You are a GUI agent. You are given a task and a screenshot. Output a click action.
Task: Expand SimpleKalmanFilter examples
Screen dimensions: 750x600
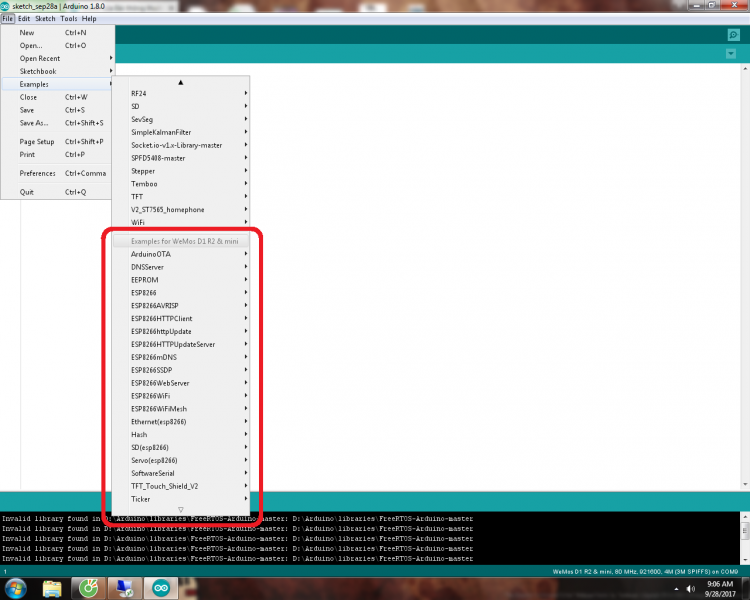pos(181,132)
